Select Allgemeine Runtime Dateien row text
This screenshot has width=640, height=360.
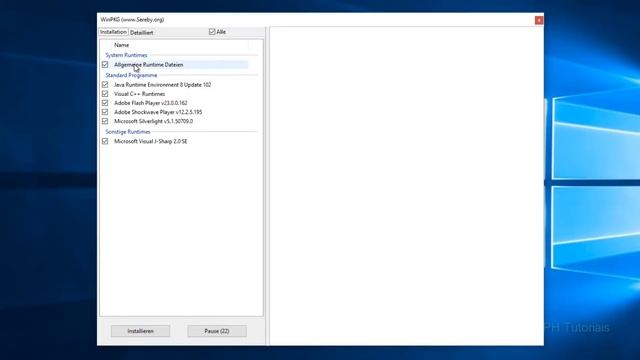click(x=149, y=64)
